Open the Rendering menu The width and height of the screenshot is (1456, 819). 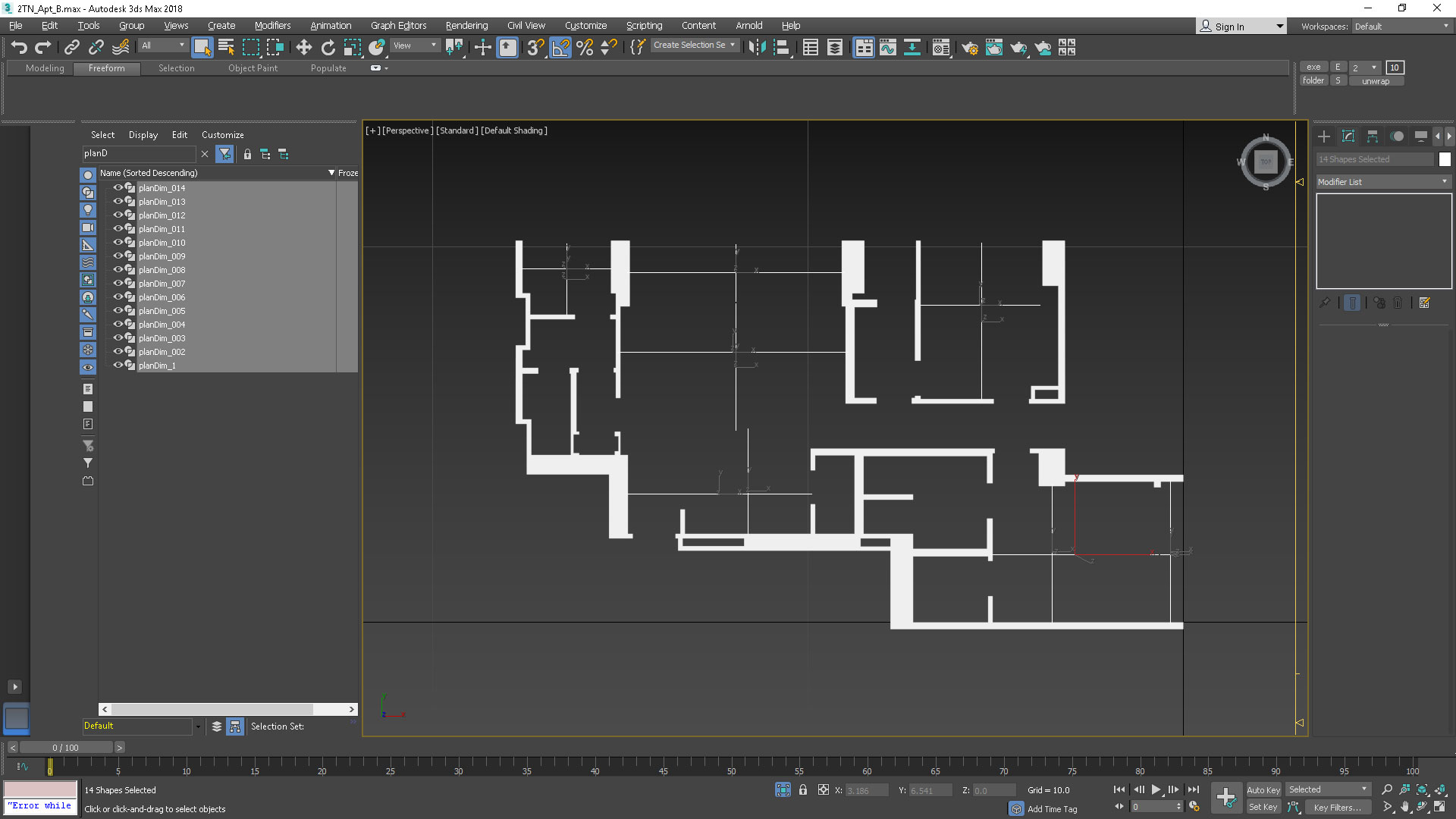click(x=466, y=26)
